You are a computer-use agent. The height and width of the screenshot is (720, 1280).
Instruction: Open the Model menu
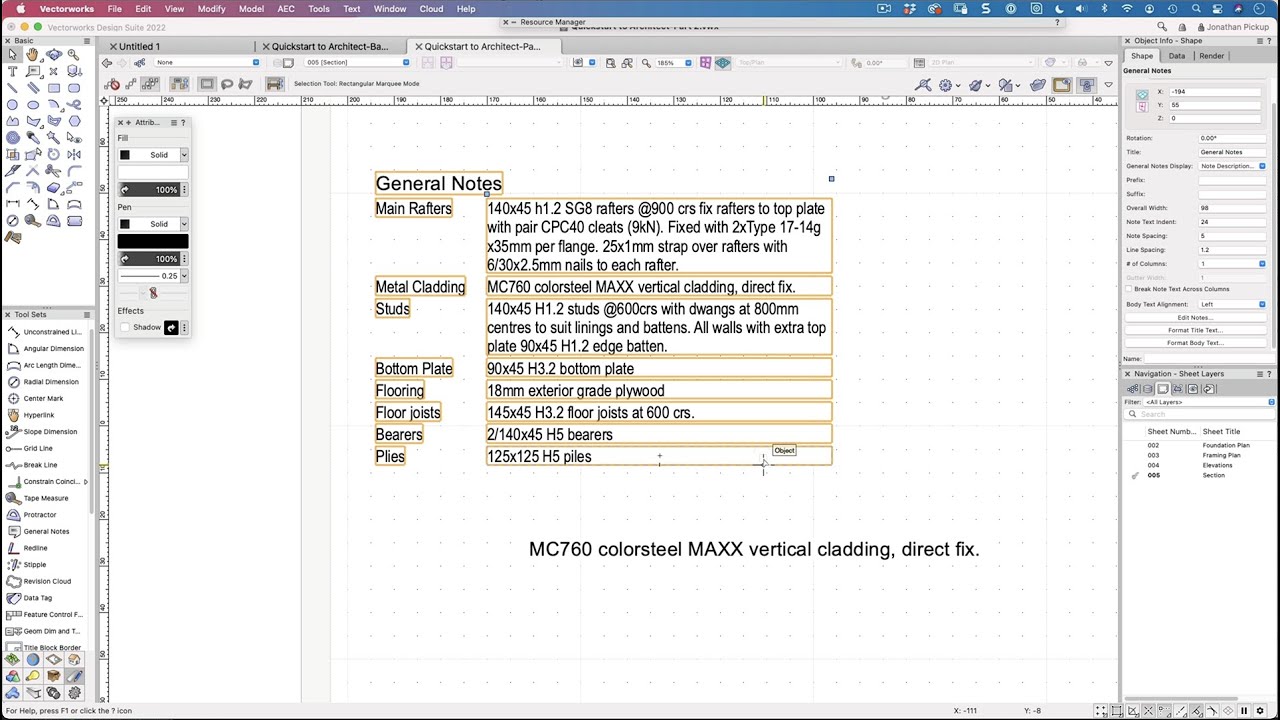point(251,9)
